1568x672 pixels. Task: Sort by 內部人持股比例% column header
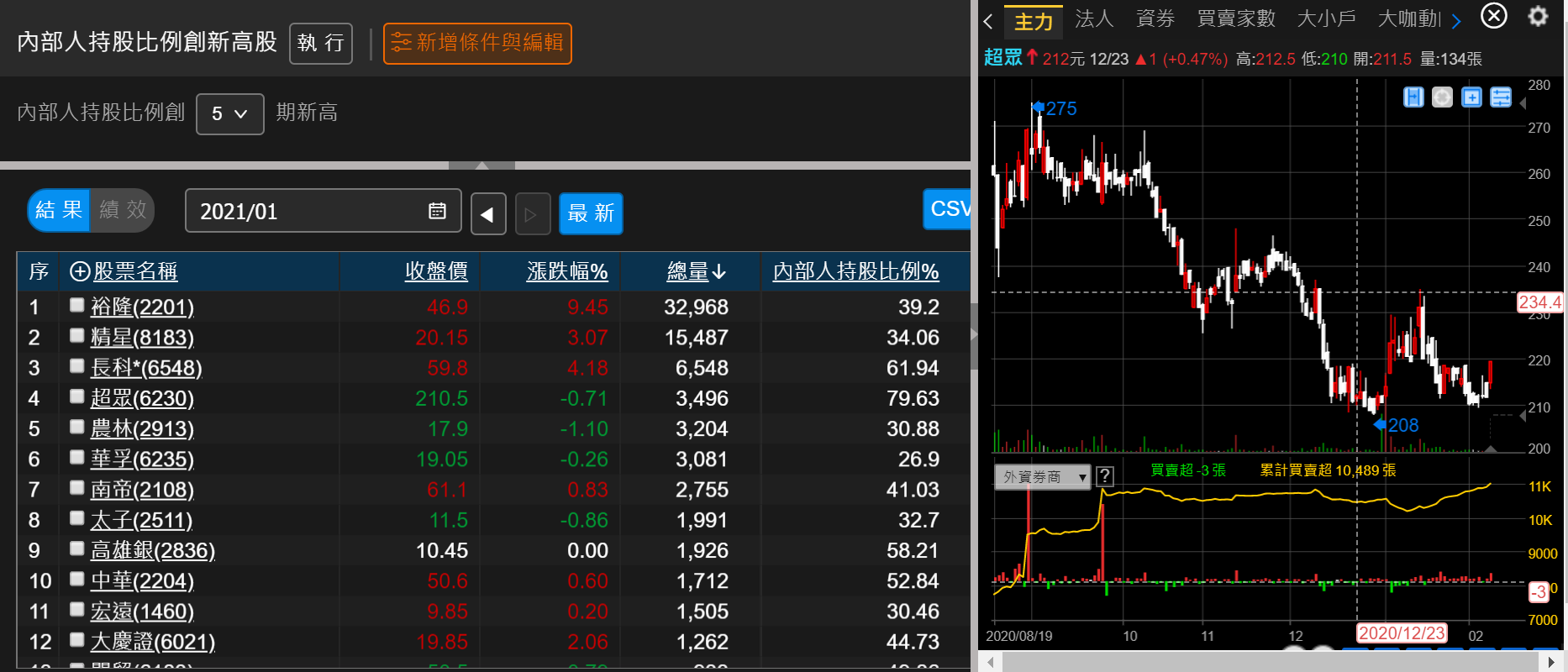[x=855, y=271]
